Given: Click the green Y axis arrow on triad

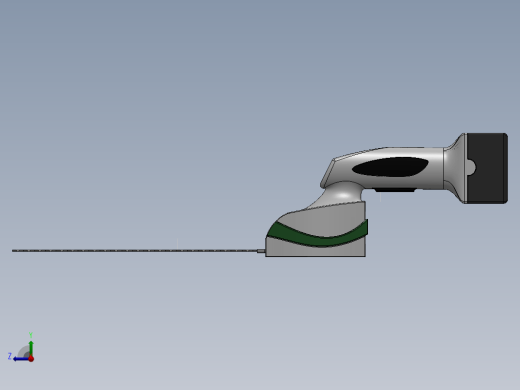Looking at the screenshot, I should click(31, 348).
